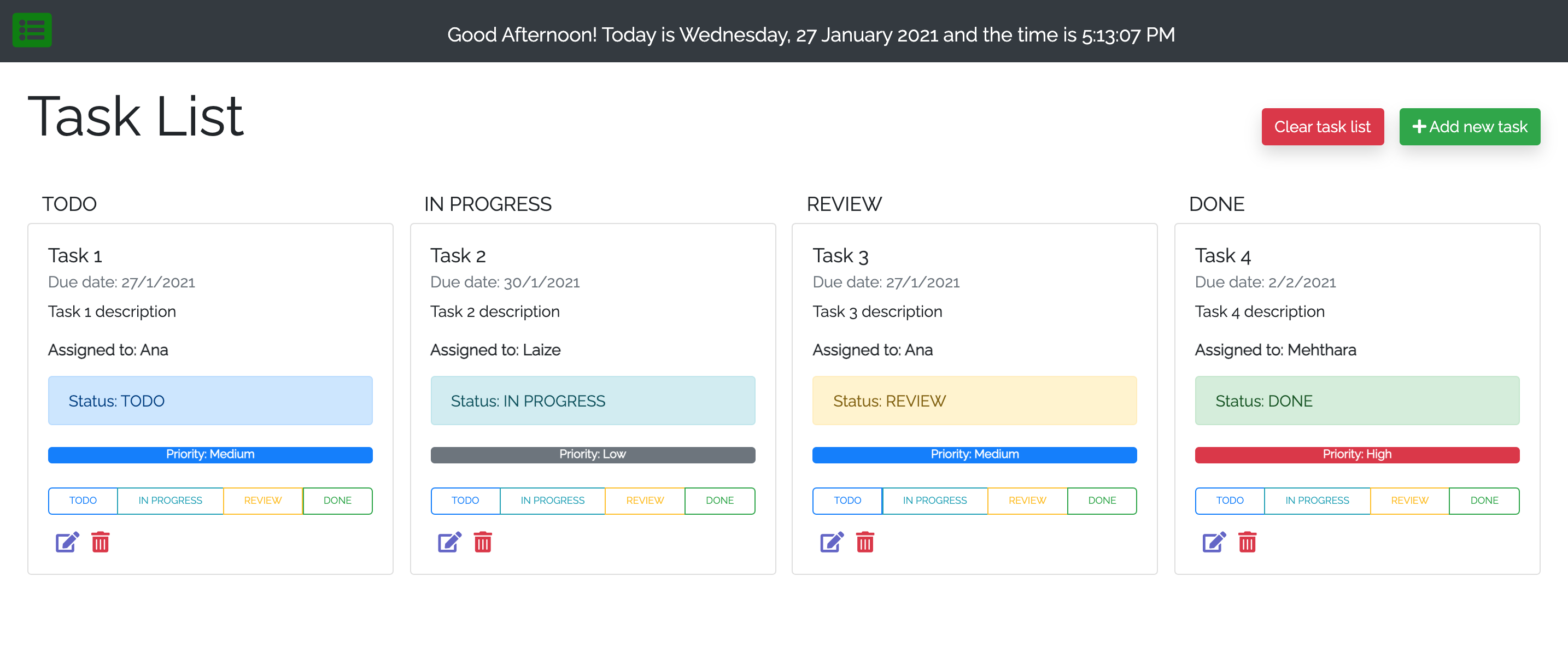Remove Task 2 using the trash icon

(x=483, y=542)
